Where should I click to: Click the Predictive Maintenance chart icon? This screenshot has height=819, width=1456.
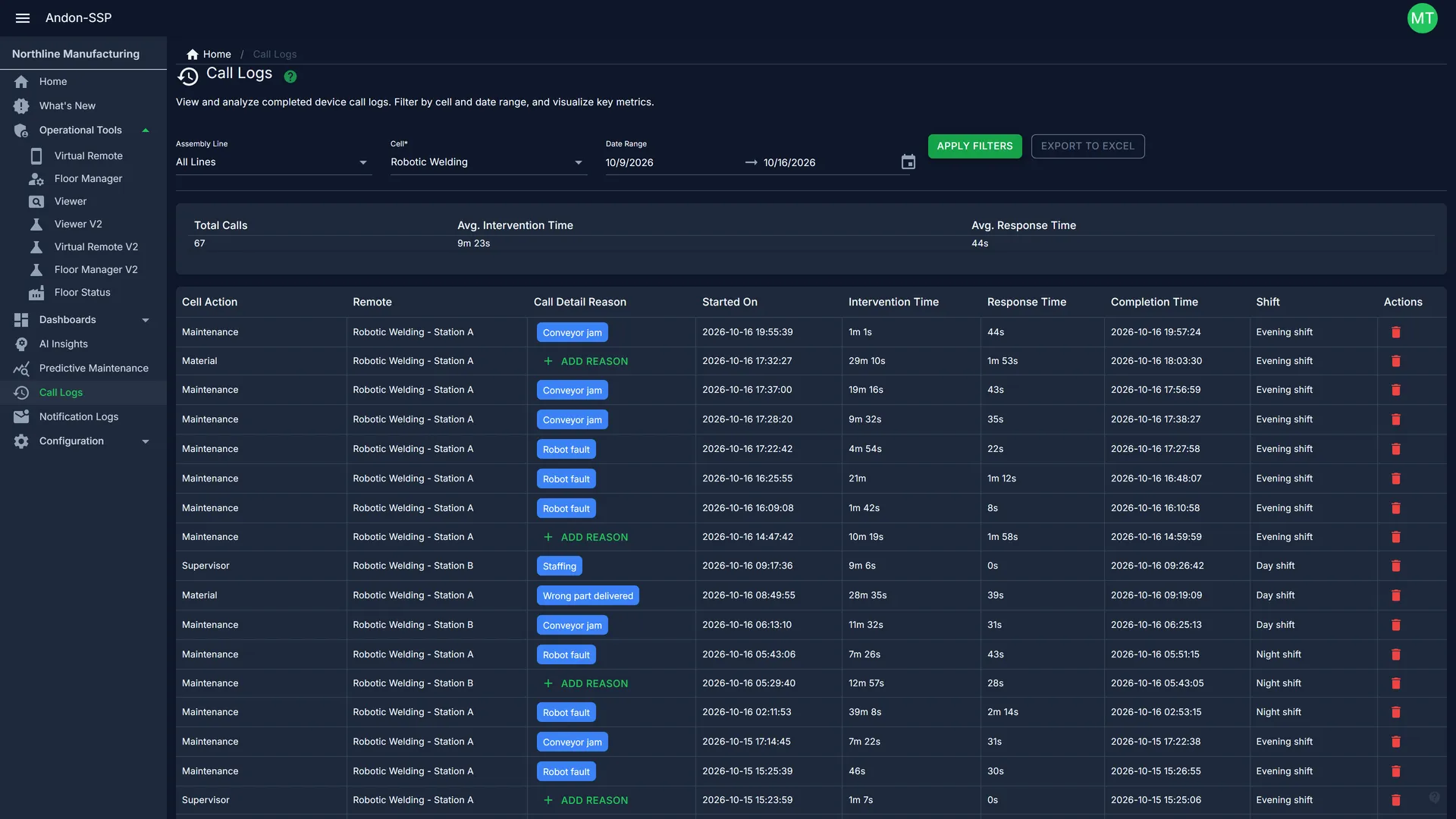pos(21,369)
